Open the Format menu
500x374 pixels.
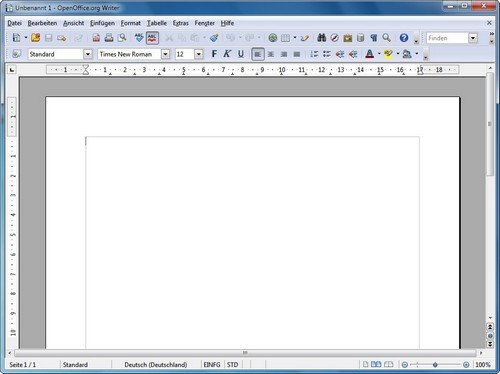pyautogui.click(x=131, y=23)
